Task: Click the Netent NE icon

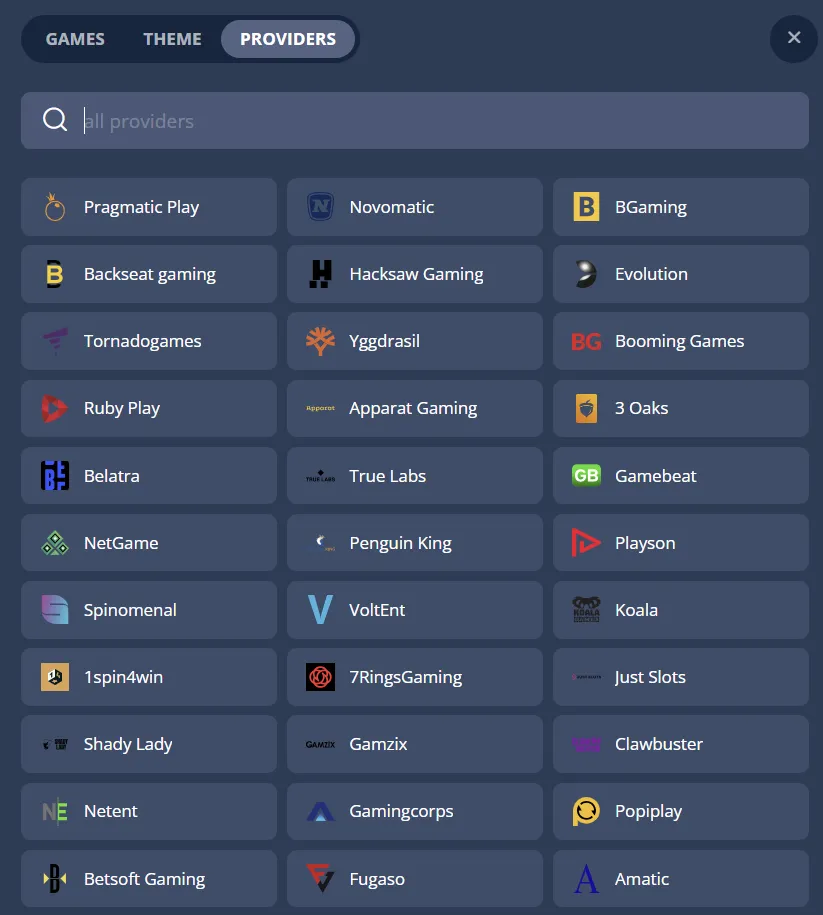Action: point(55,811)
